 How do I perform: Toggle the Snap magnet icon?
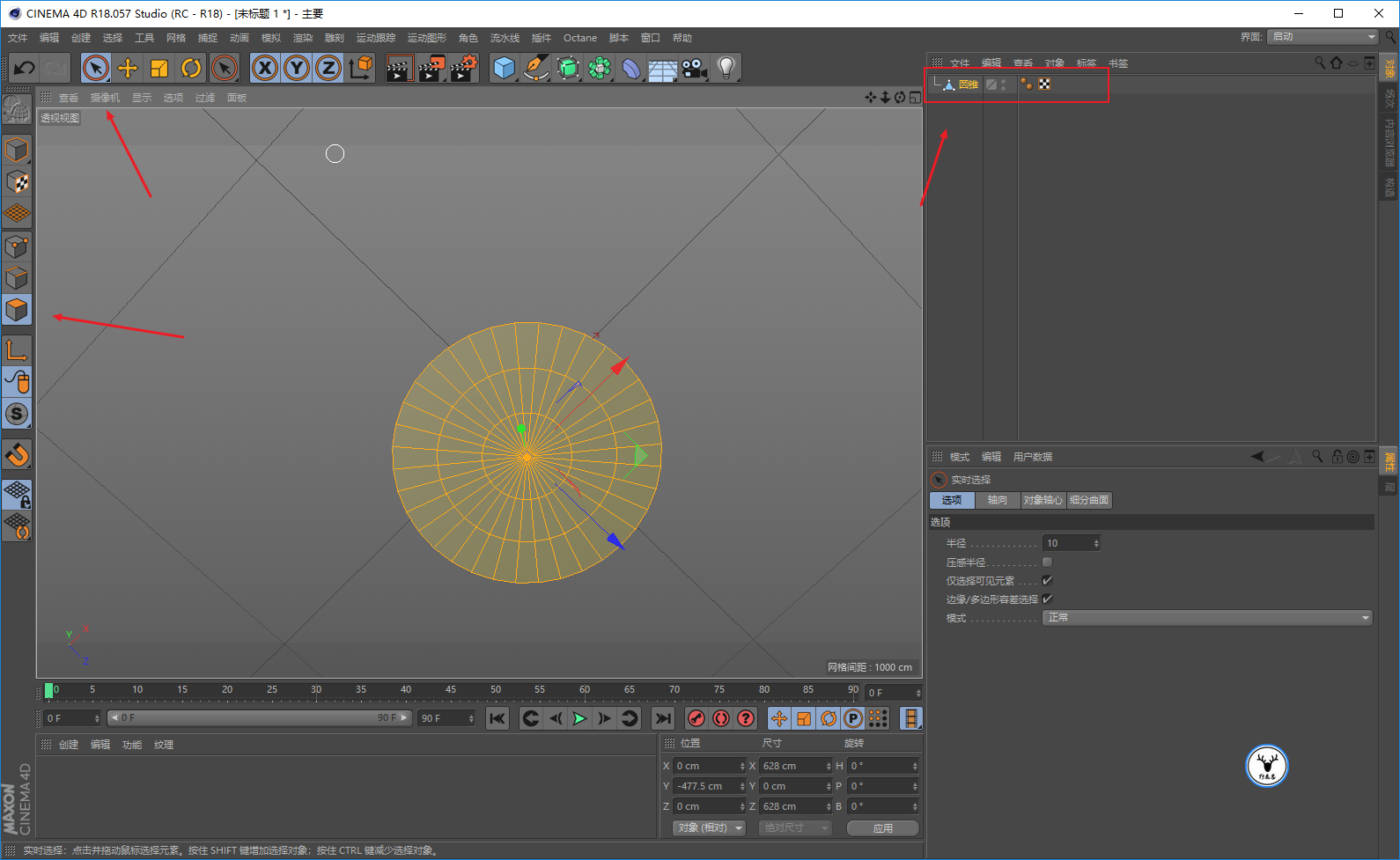click(17, 455)
